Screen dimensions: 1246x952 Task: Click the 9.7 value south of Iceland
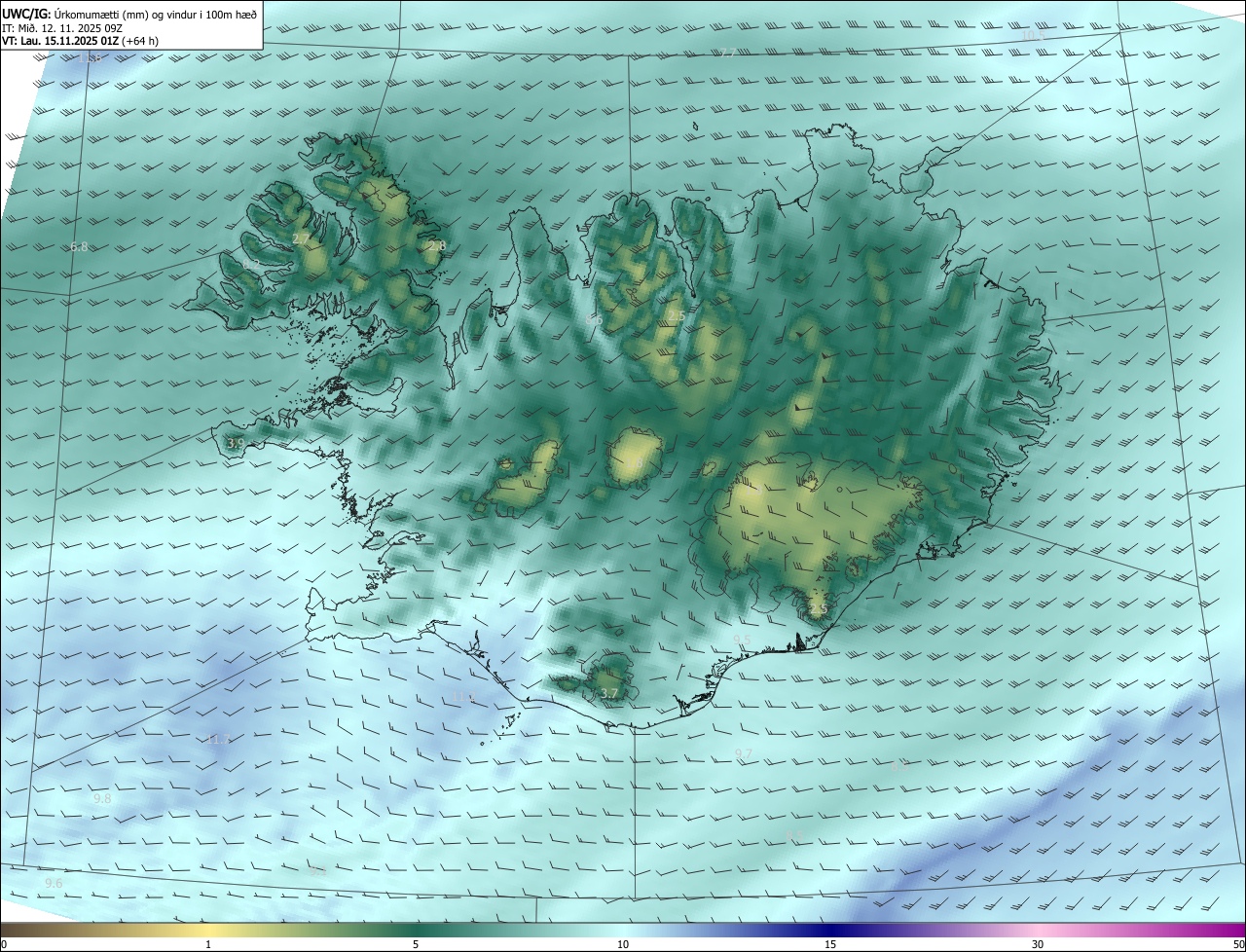(744, 754)
